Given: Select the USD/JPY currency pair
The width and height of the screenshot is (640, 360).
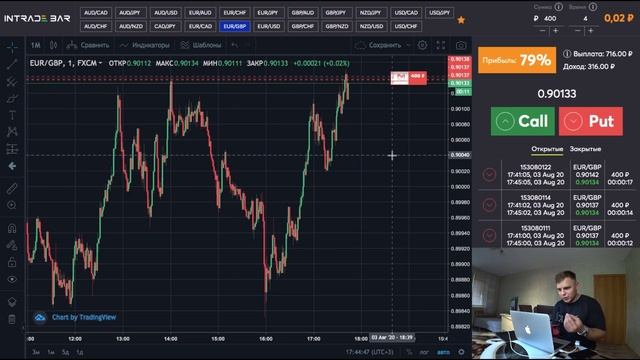Looking at the screenshot, I should click(440, 13).
